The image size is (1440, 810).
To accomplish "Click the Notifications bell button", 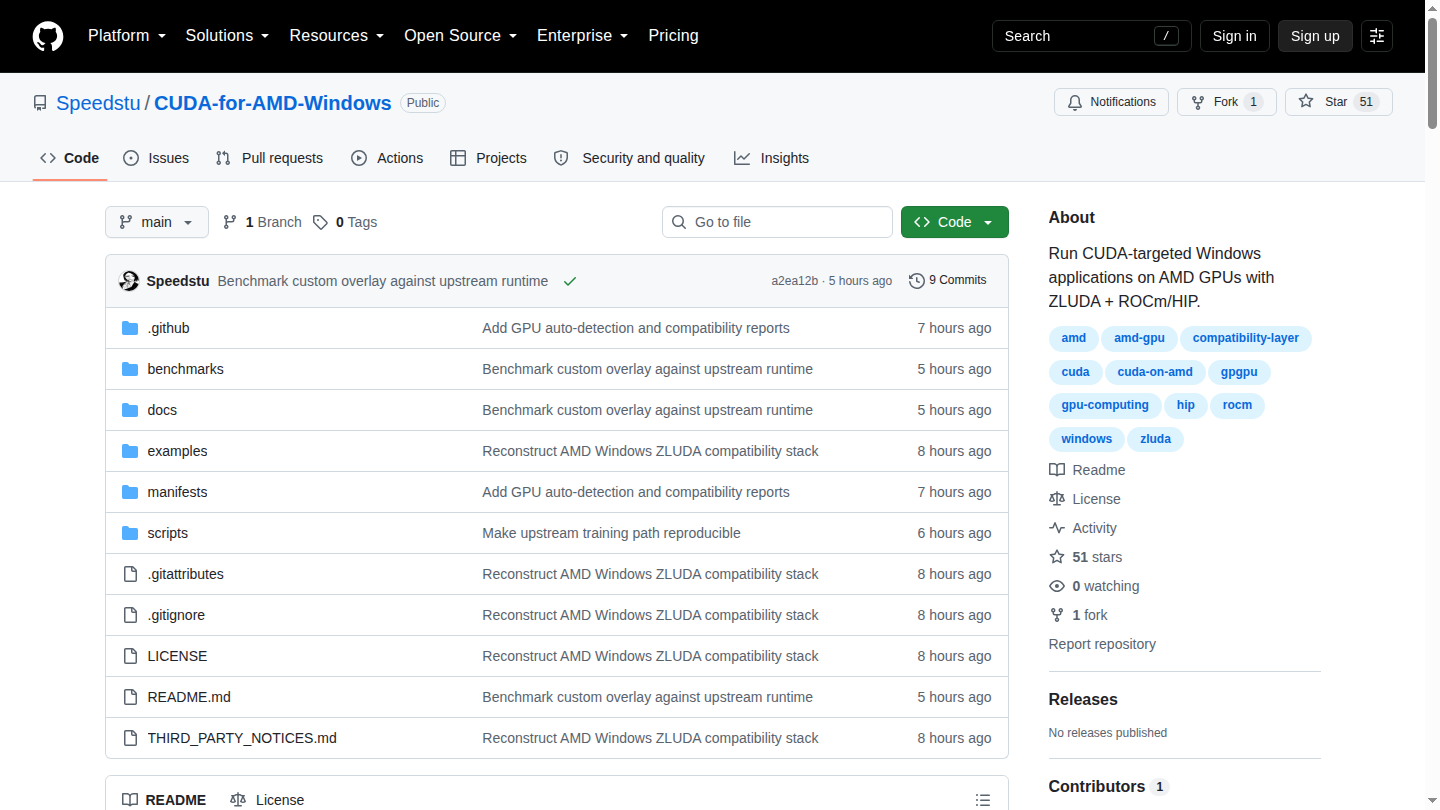I will point(1111,102).
